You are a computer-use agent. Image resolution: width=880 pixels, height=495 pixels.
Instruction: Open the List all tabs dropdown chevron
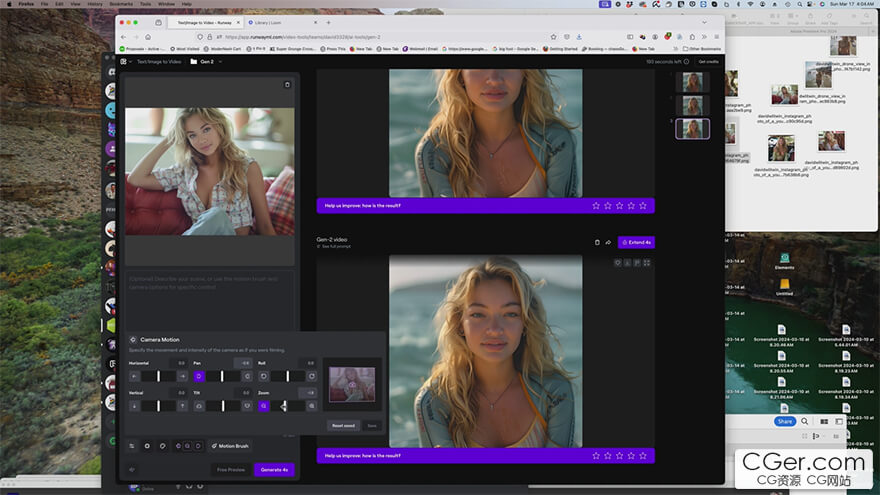click(x=704, y=23)
